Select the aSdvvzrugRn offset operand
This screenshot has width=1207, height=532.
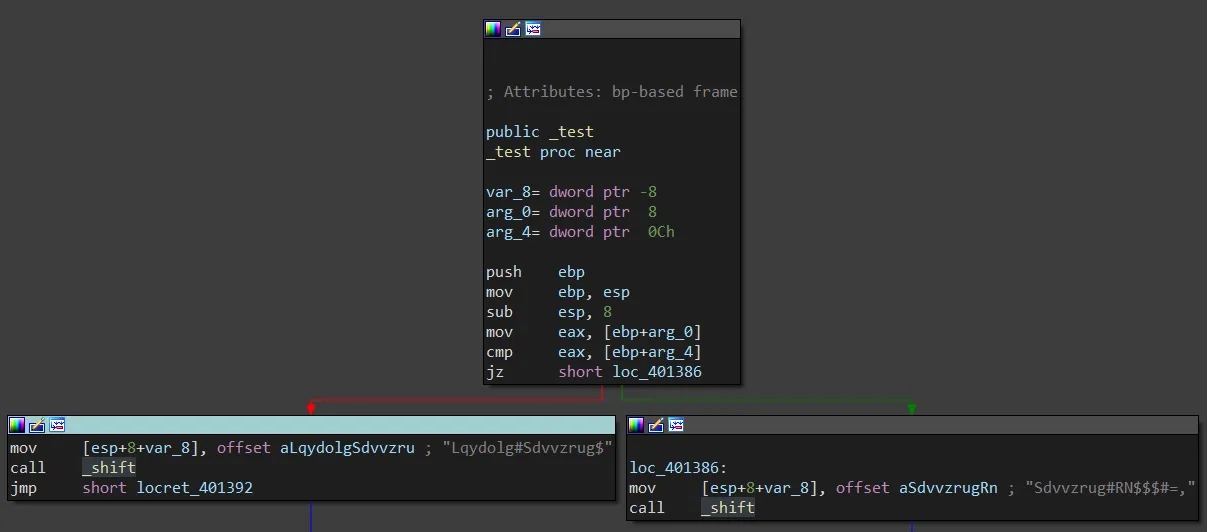[948, 488]
